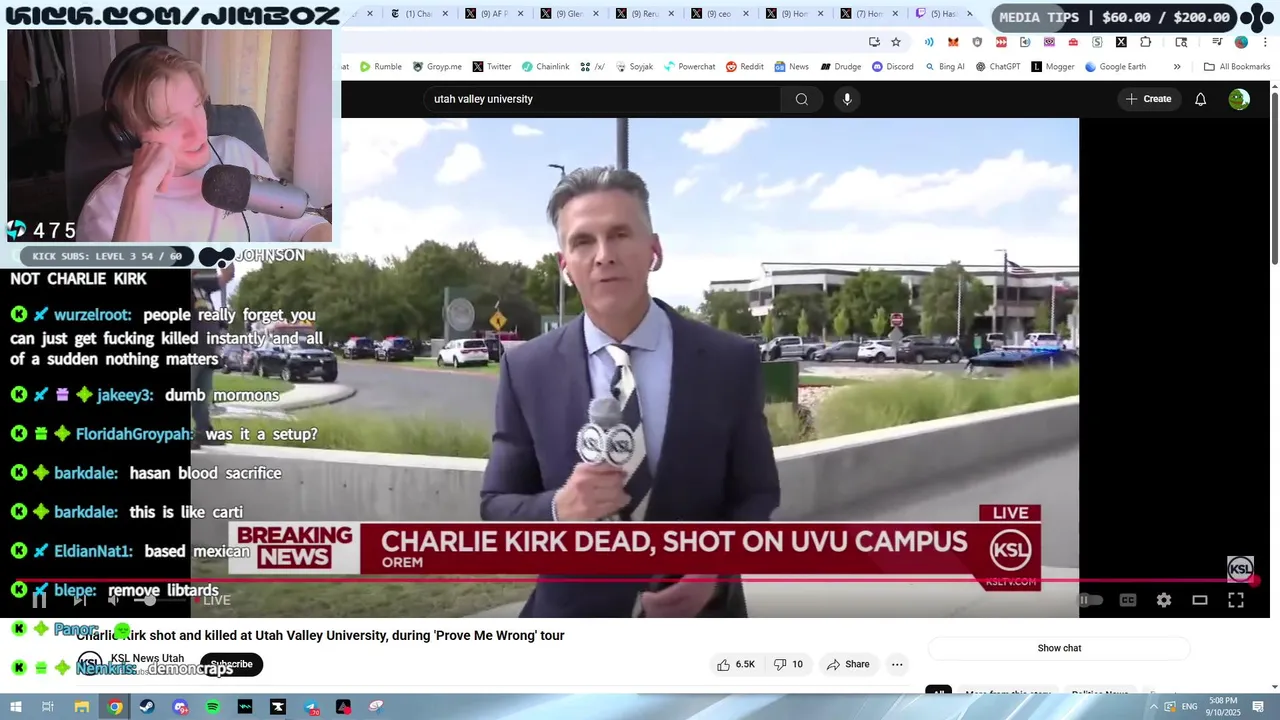Image resolution: width=1280 pixels, height=720 pixels.
Task: Enter fullscreen on the video player
Action: [1236, 600]
